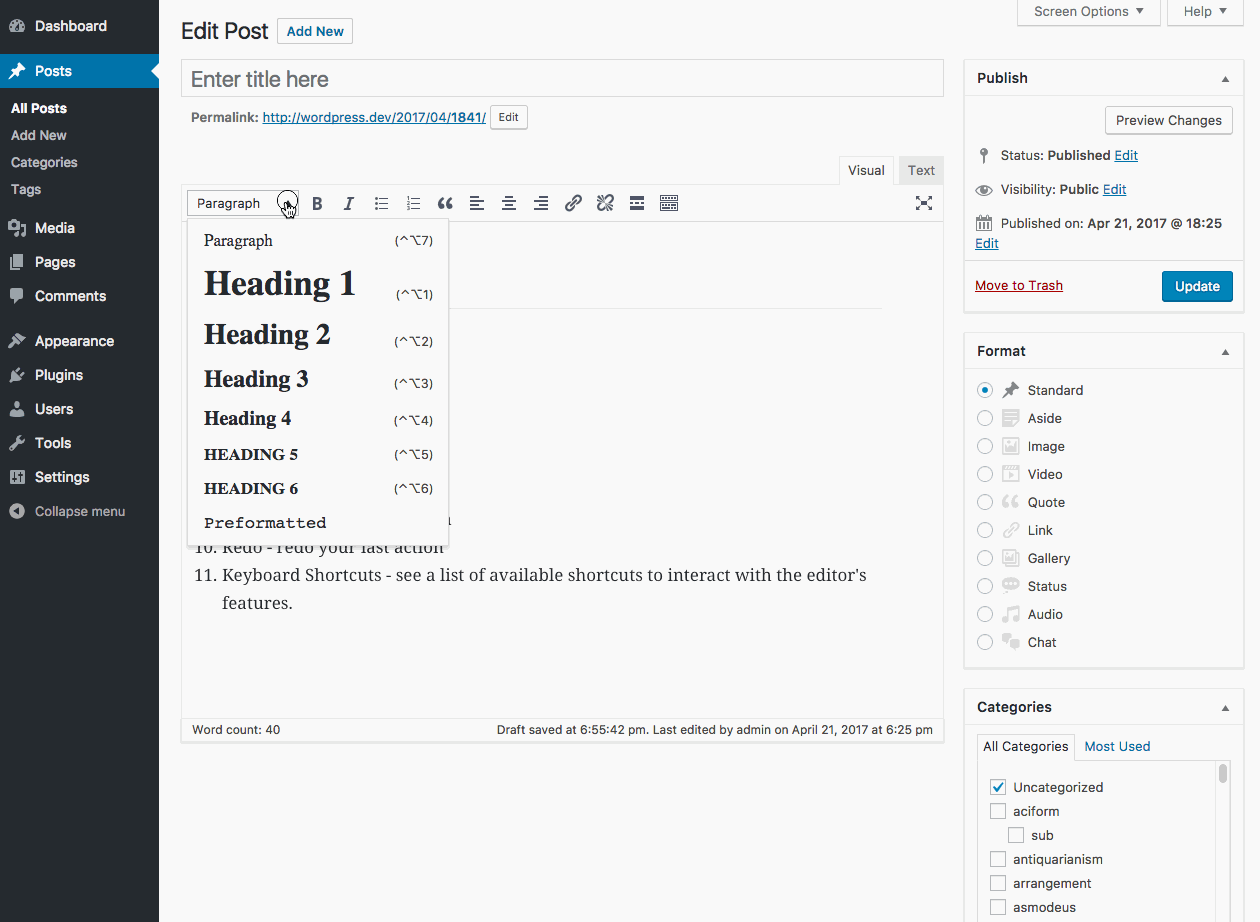
Task: Click the post title input field
Action: [x=562, y=79]
